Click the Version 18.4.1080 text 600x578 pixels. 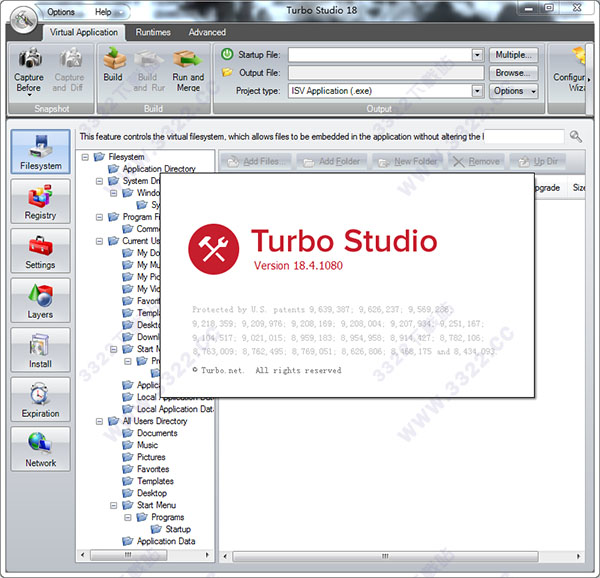(298, 265)
